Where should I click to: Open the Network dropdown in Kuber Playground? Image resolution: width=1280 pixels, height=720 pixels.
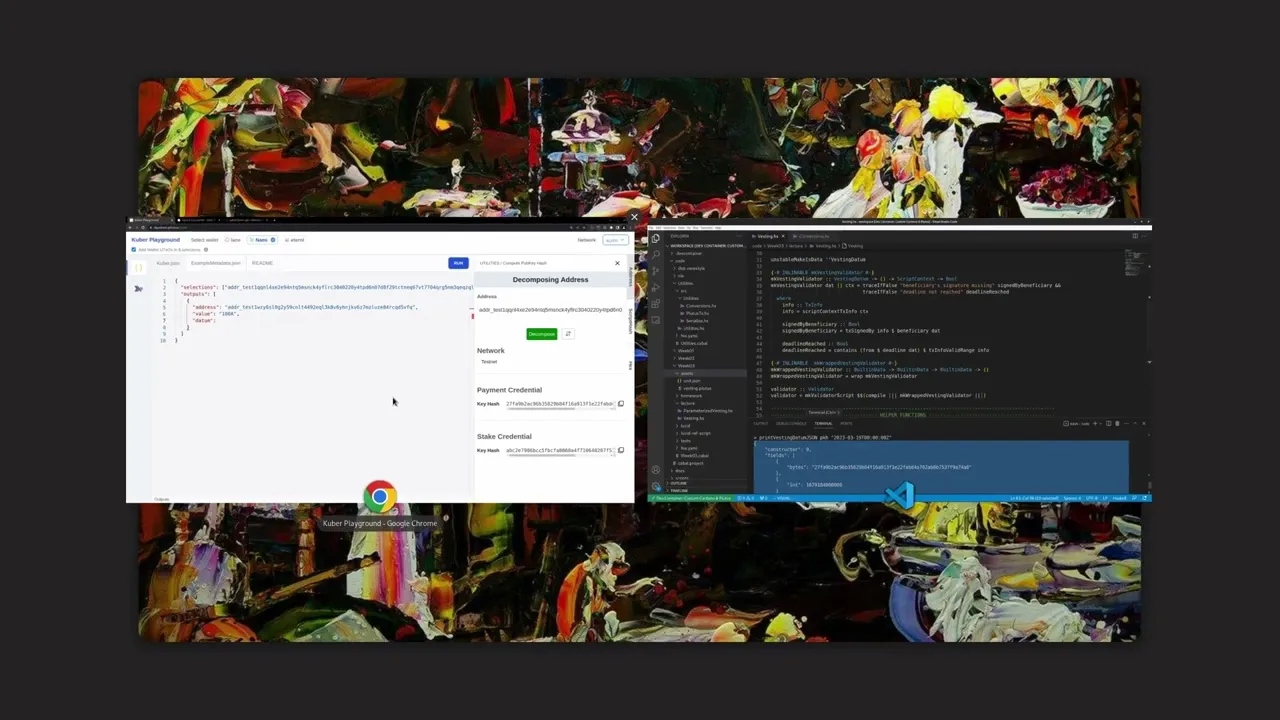[615, 239]
